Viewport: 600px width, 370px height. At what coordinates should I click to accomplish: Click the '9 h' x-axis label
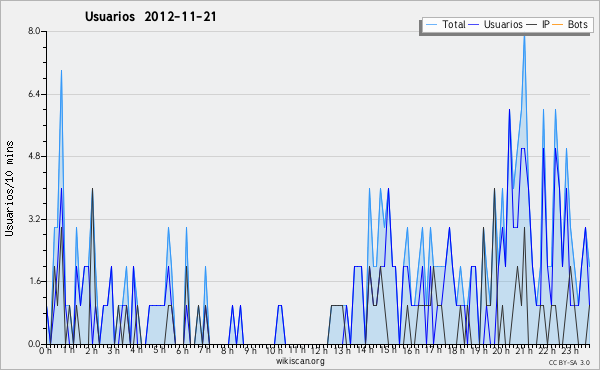[250, 351]
